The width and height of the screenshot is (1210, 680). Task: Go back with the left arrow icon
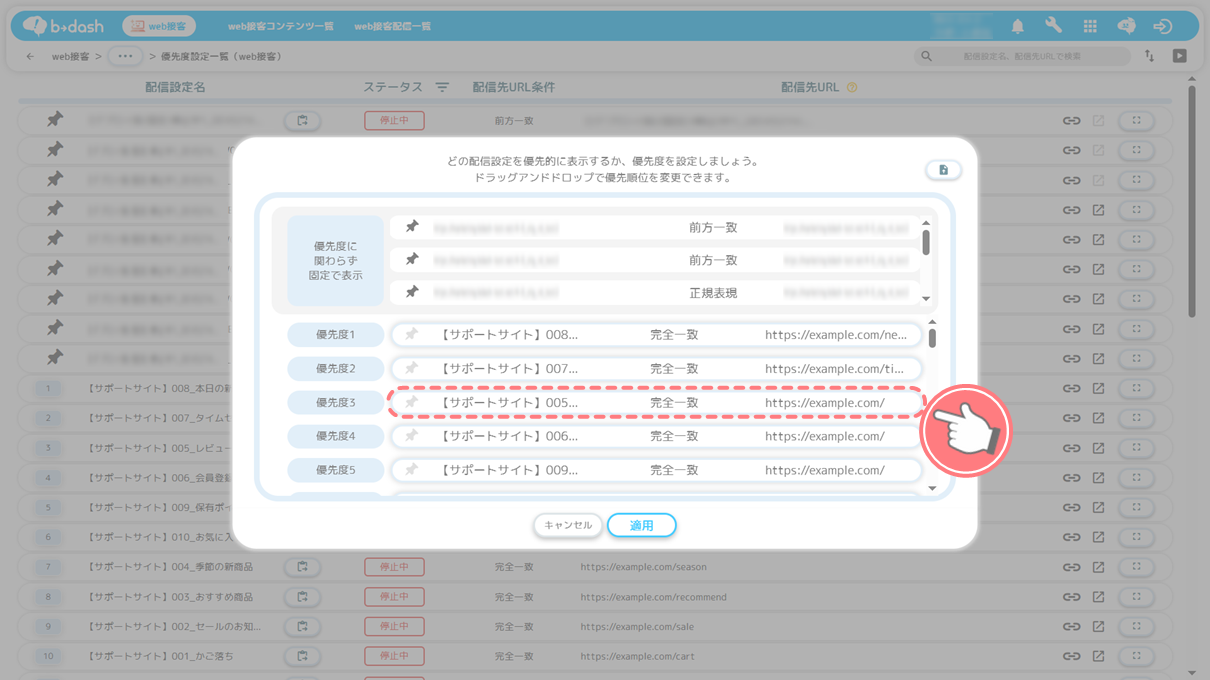point(30,56)
